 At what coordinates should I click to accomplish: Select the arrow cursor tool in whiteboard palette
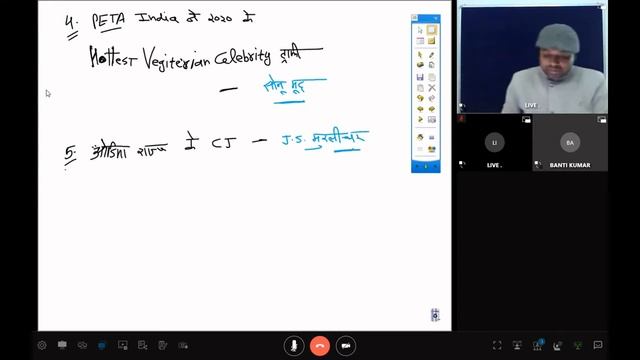(420, 30)
